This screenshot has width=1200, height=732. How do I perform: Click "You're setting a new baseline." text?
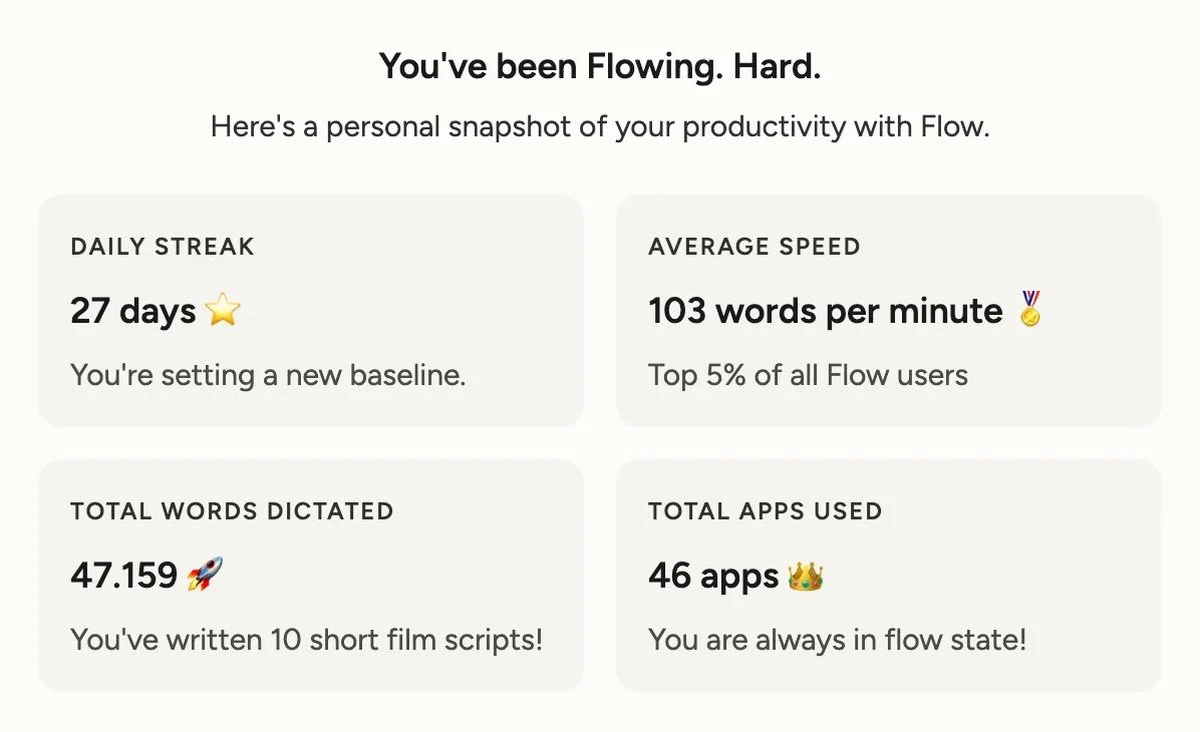tap(268, 376)
